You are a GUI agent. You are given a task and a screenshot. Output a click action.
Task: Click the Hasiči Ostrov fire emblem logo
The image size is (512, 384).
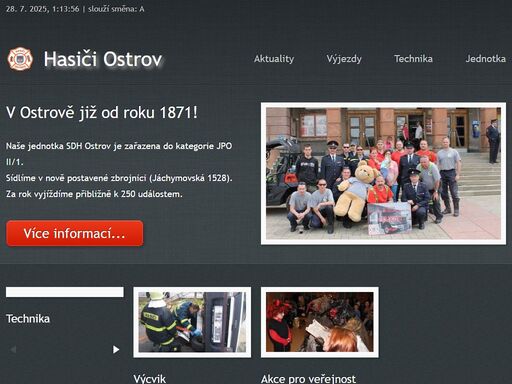coord(20,59)
